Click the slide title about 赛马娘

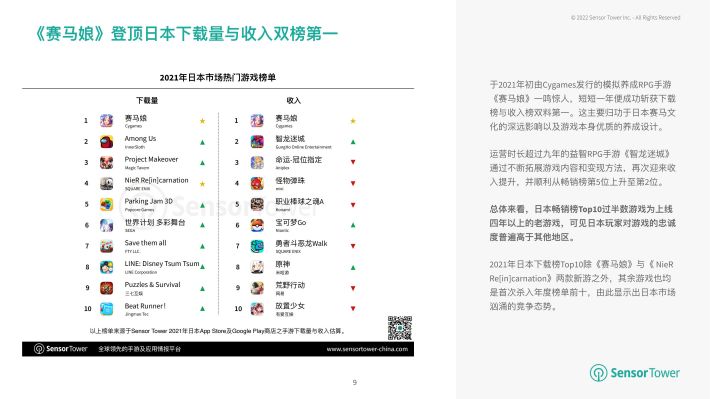[186, 34]
